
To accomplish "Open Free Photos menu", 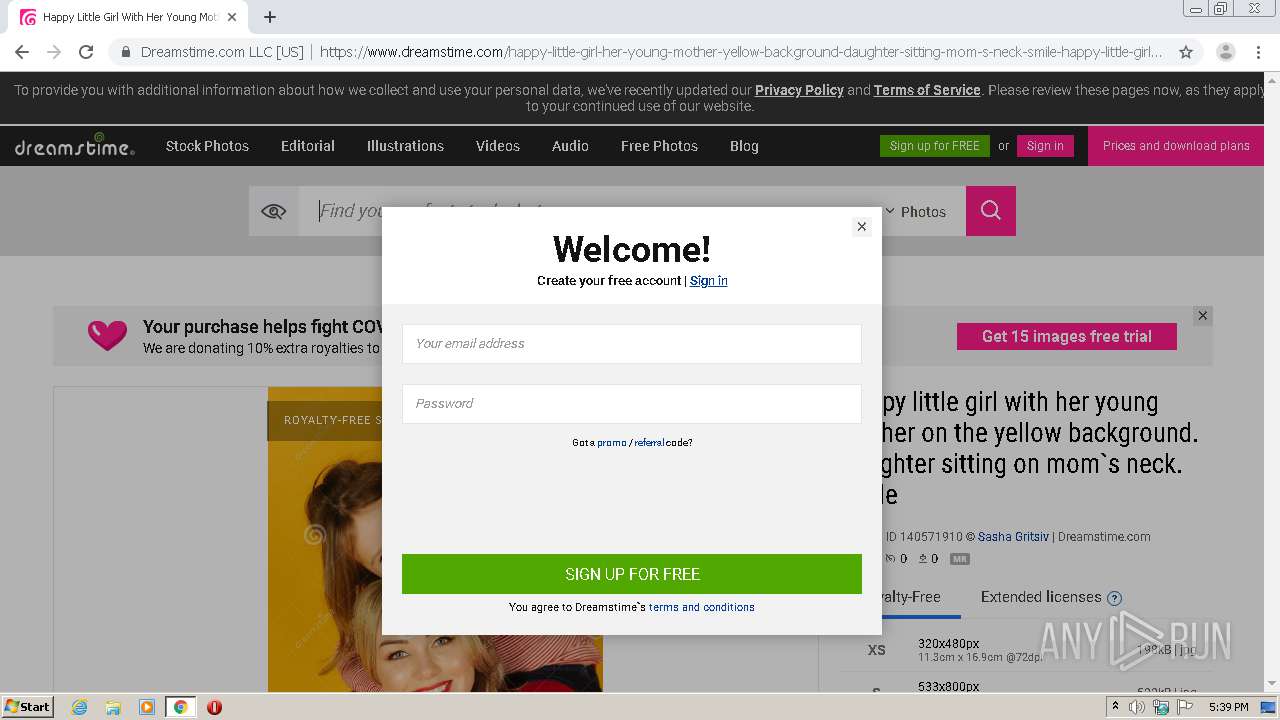I will 659,146.
